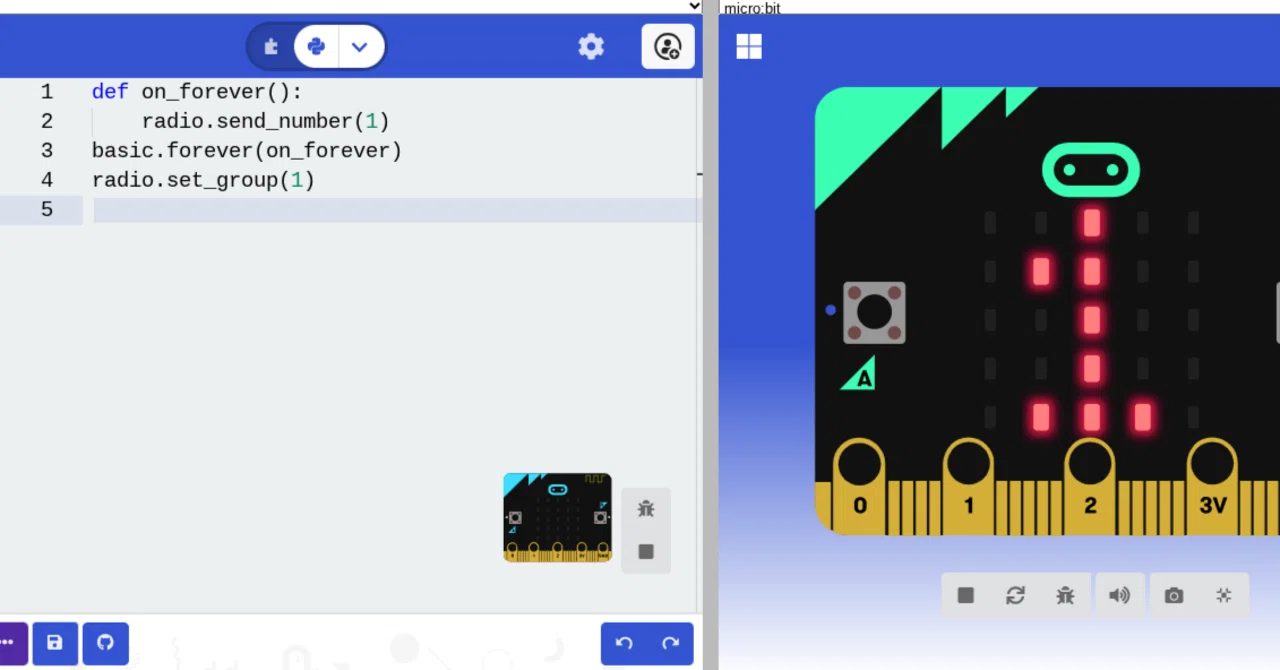The width and height of the screenshot is (1280, 670).
Task: Click the 'basic.forever(on_forever)' code line
Action: [x=247, y=151]
